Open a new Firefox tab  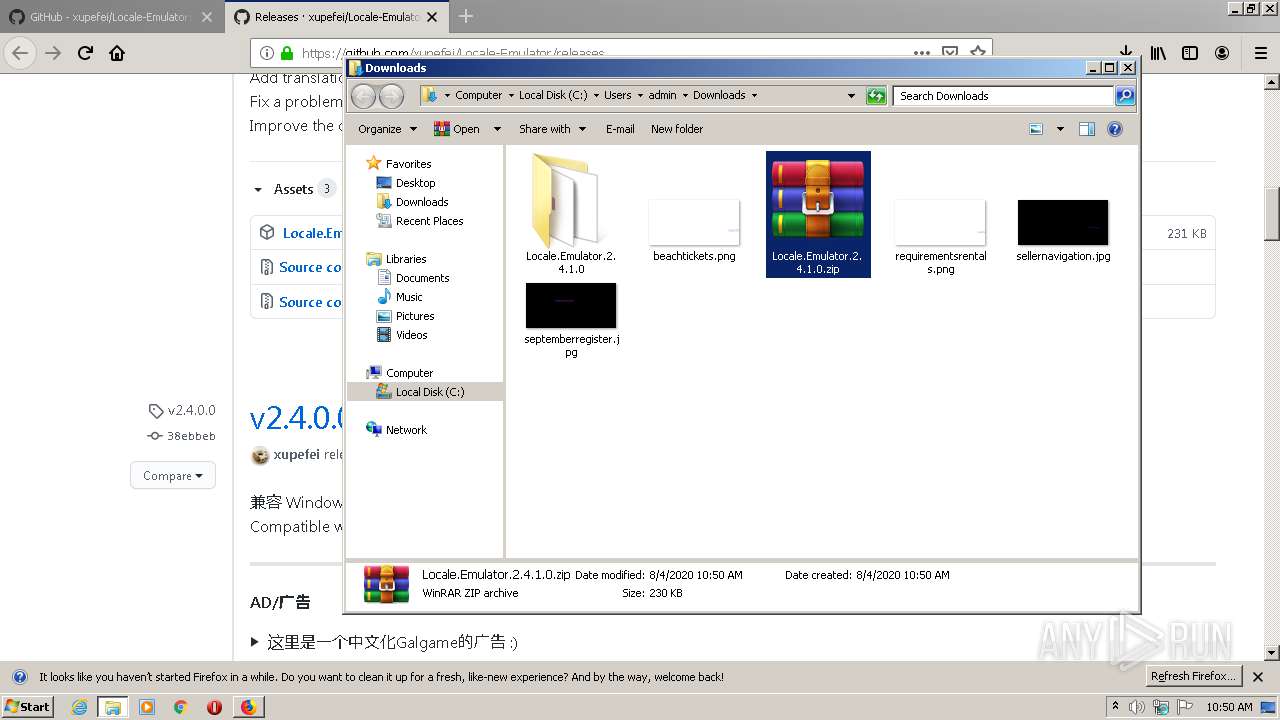pyautogui.click(x=466, y=17)
